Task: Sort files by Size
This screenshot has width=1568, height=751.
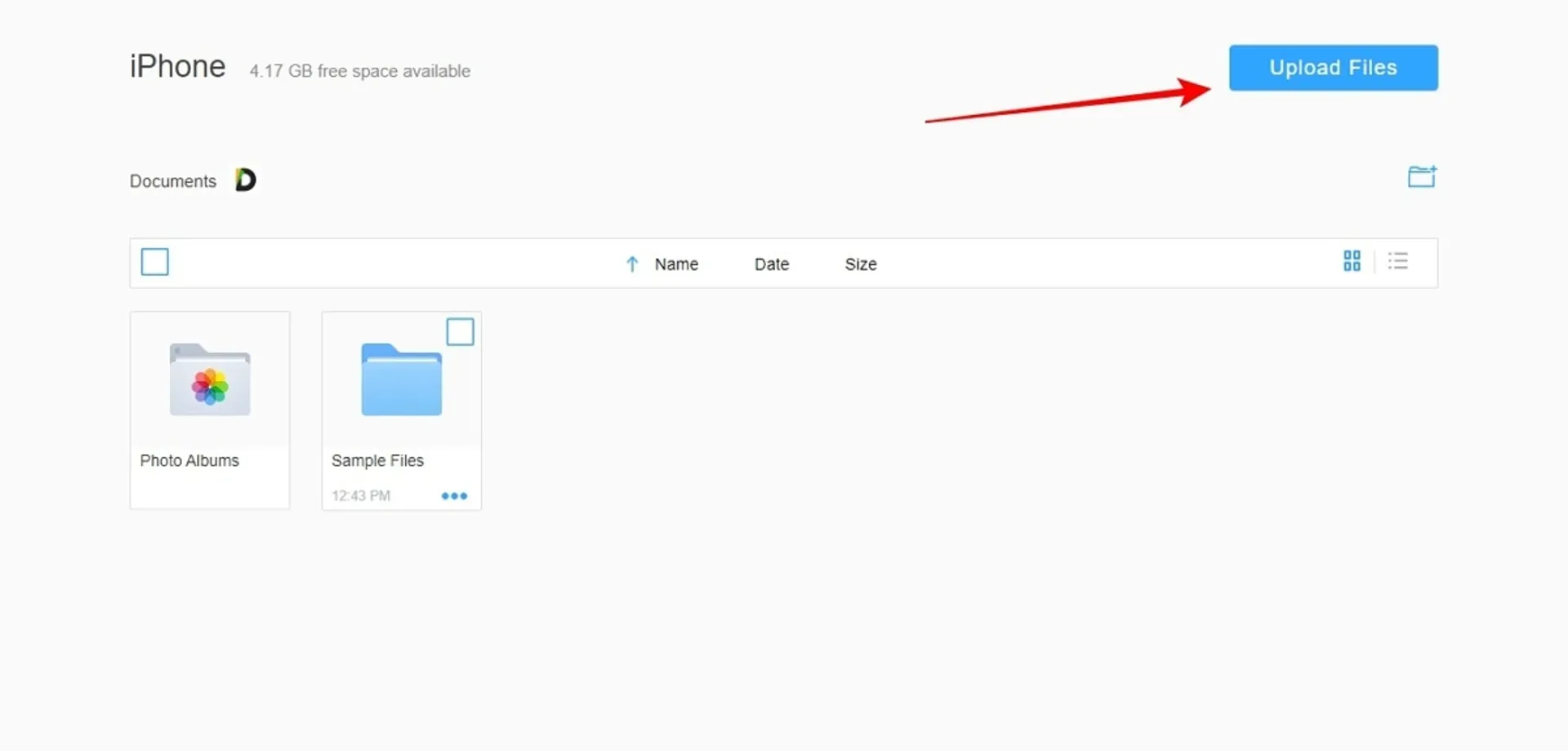Action: 861,264
